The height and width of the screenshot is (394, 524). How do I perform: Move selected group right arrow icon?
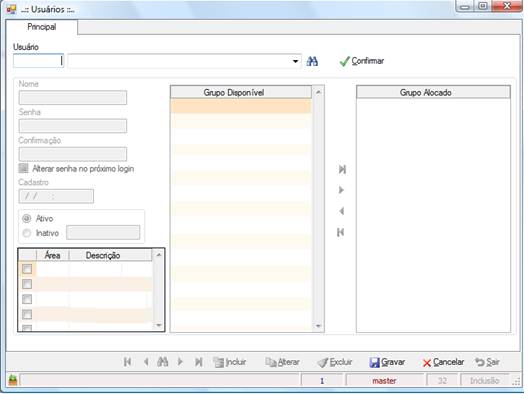click(x=341, y=190)
